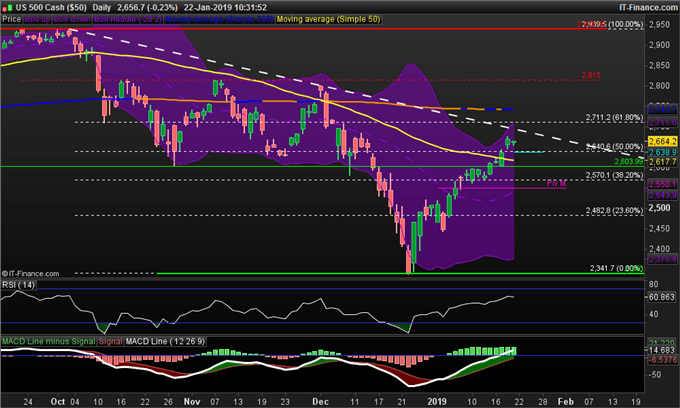Click the 2,640.6 (50.00%) Fibonacci label
The width and height of the screenshot is (680, 408).
tap(614, 147)
